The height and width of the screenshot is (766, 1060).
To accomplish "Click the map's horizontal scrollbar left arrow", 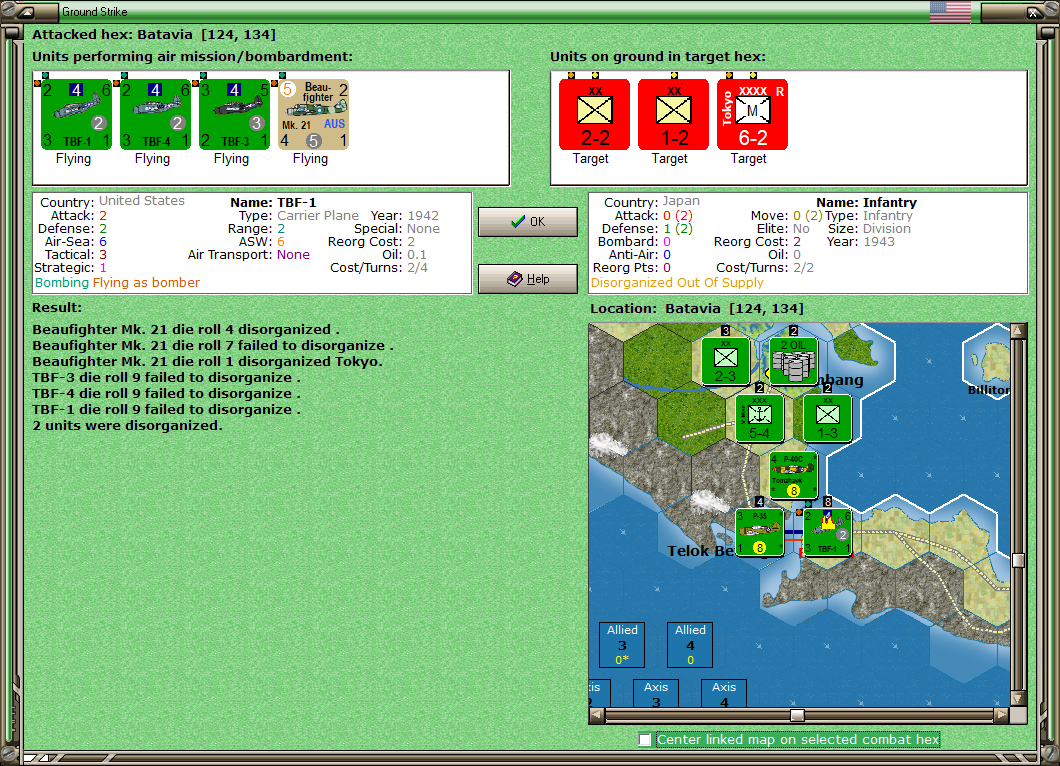I will tap(596, 715).
